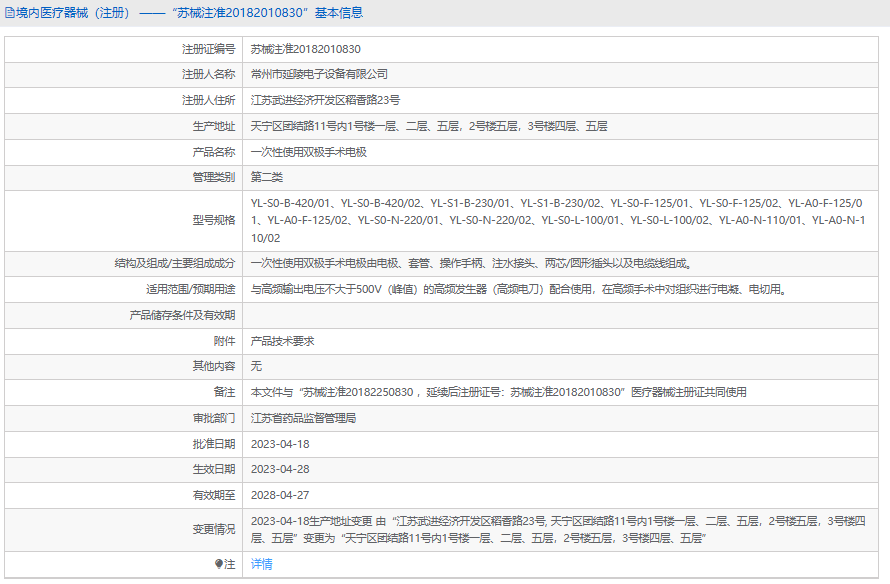Click the 备注 remark text
The height and width of the screenshot is (584, 890).
pyautogui.click(x=498, y=392)
